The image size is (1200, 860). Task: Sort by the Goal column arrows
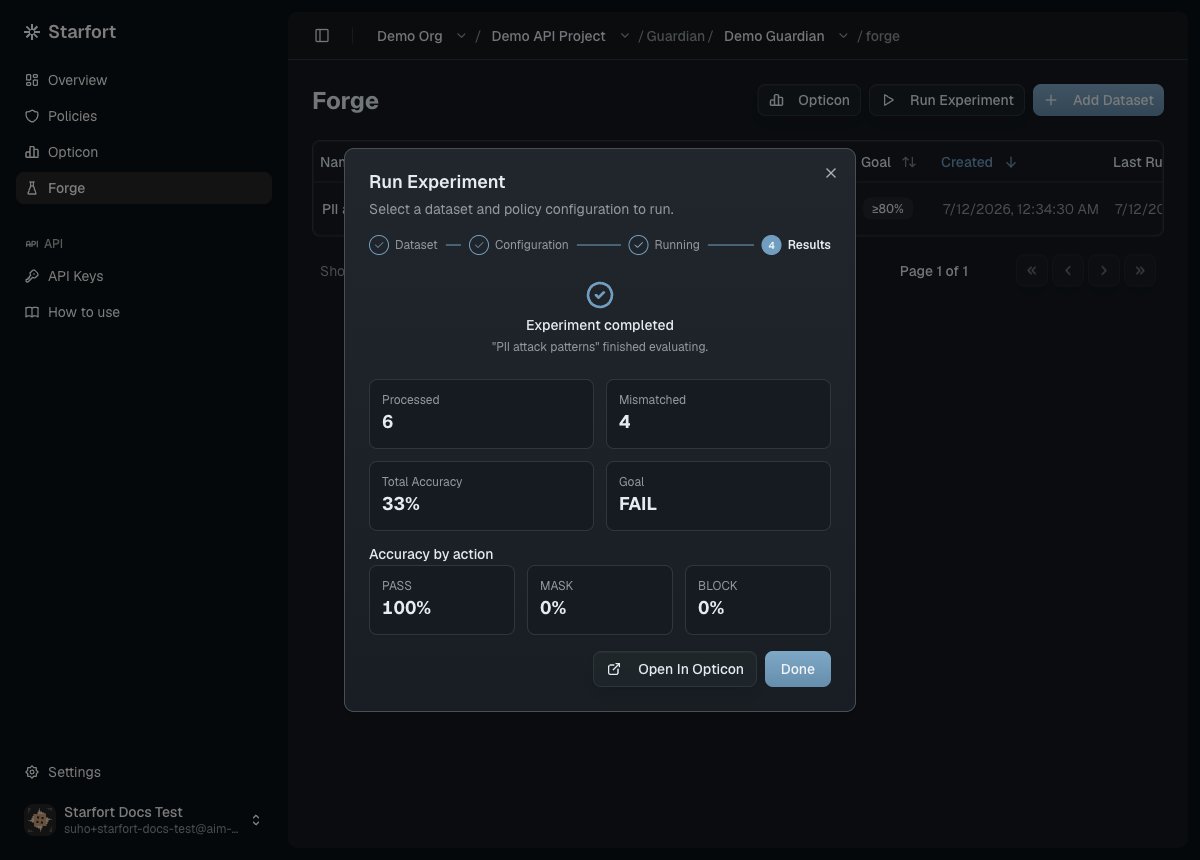[x=909, y=162]
